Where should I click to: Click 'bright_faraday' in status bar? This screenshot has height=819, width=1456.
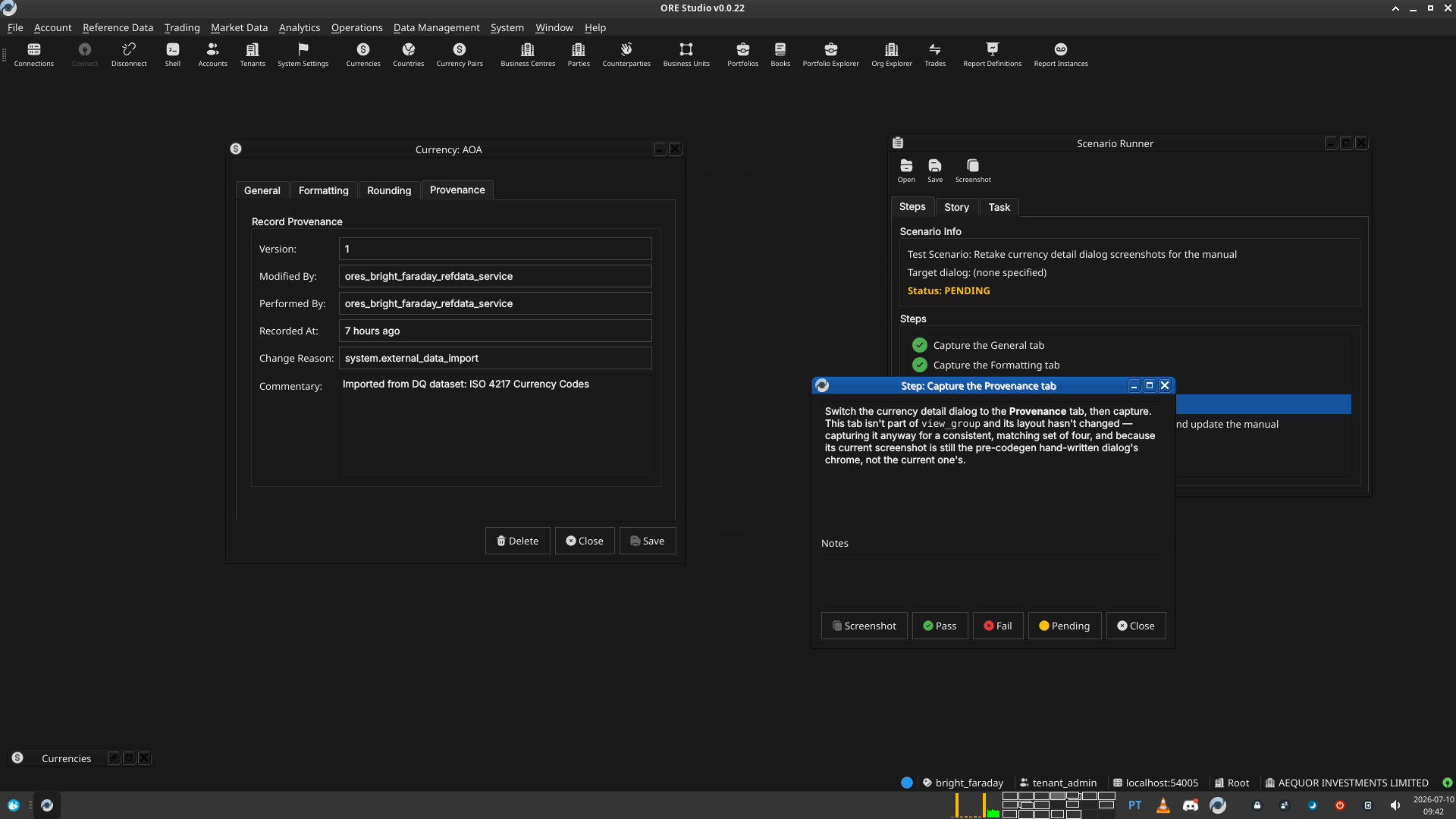pyautogui.click(x=969, y=783)
